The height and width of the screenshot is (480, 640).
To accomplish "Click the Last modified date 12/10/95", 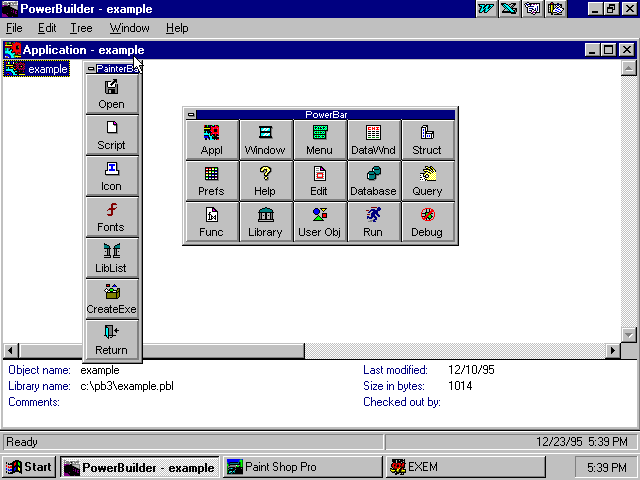I will (x=471, y=370).
